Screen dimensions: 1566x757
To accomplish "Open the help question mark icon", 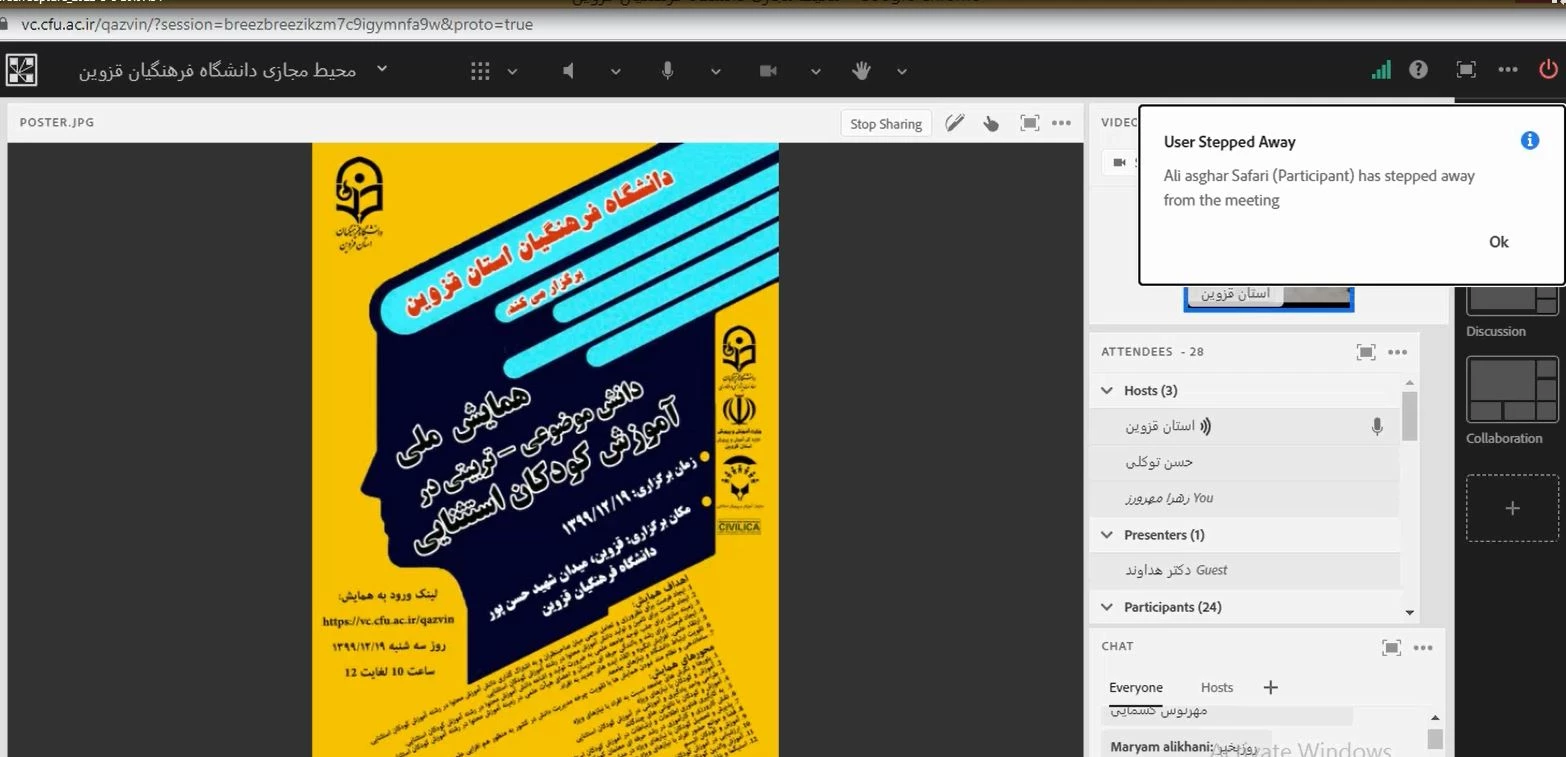I will pyautogui.click(x=1418, y=70).
